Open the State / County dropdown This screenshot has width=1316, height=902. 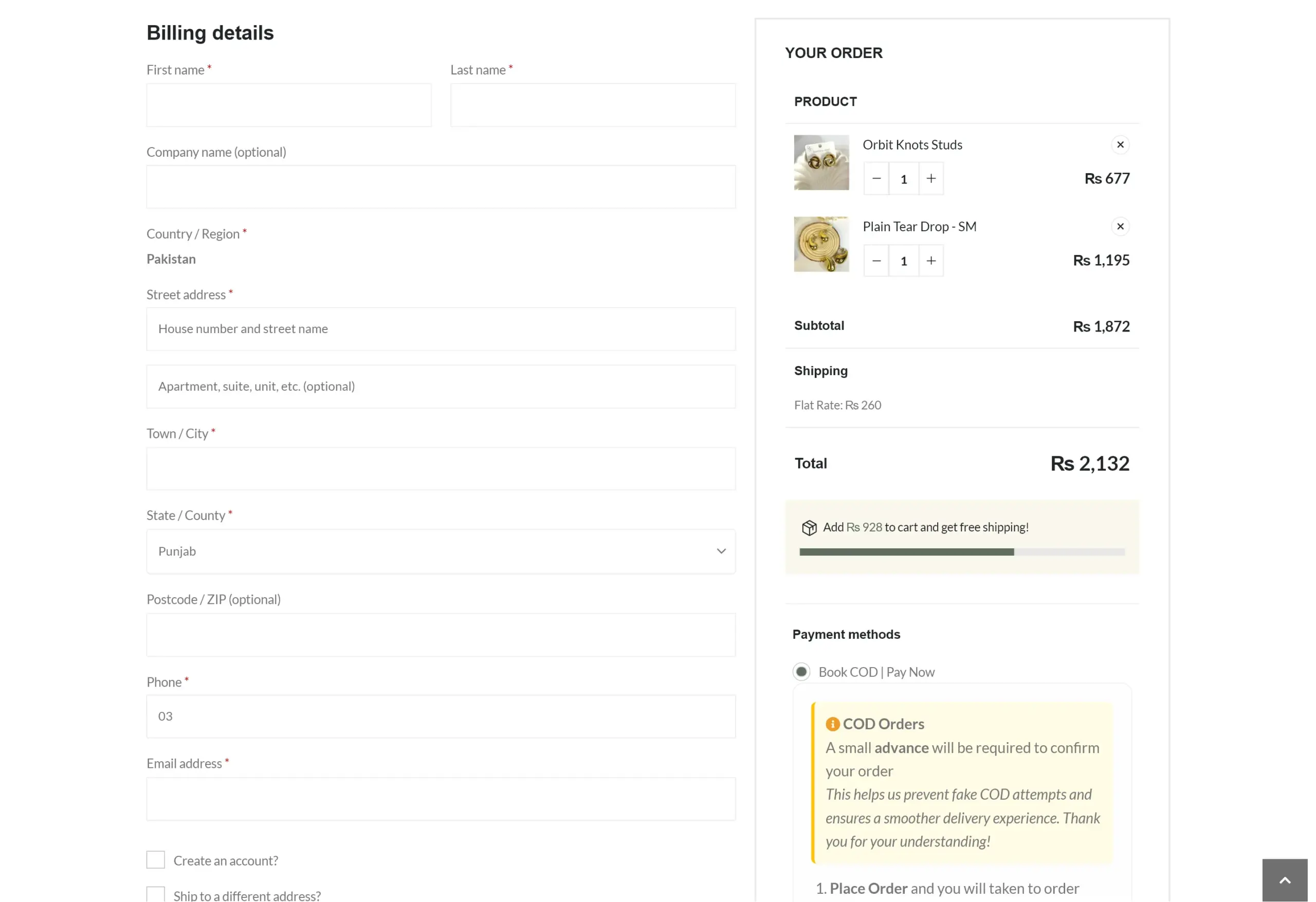(x=441, y=551)
